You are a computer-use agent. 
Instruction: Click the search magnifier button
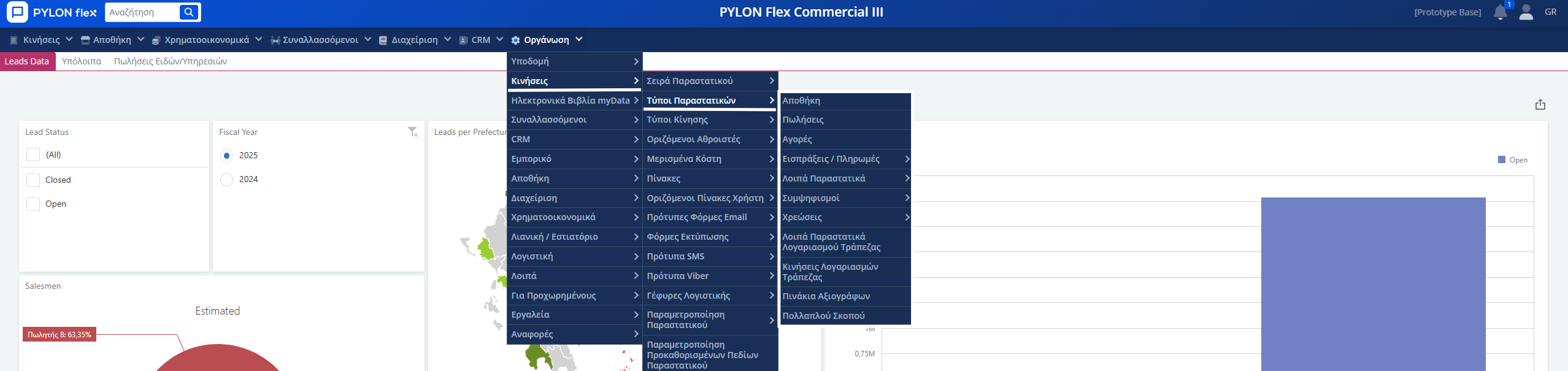[x=189, y=12]
